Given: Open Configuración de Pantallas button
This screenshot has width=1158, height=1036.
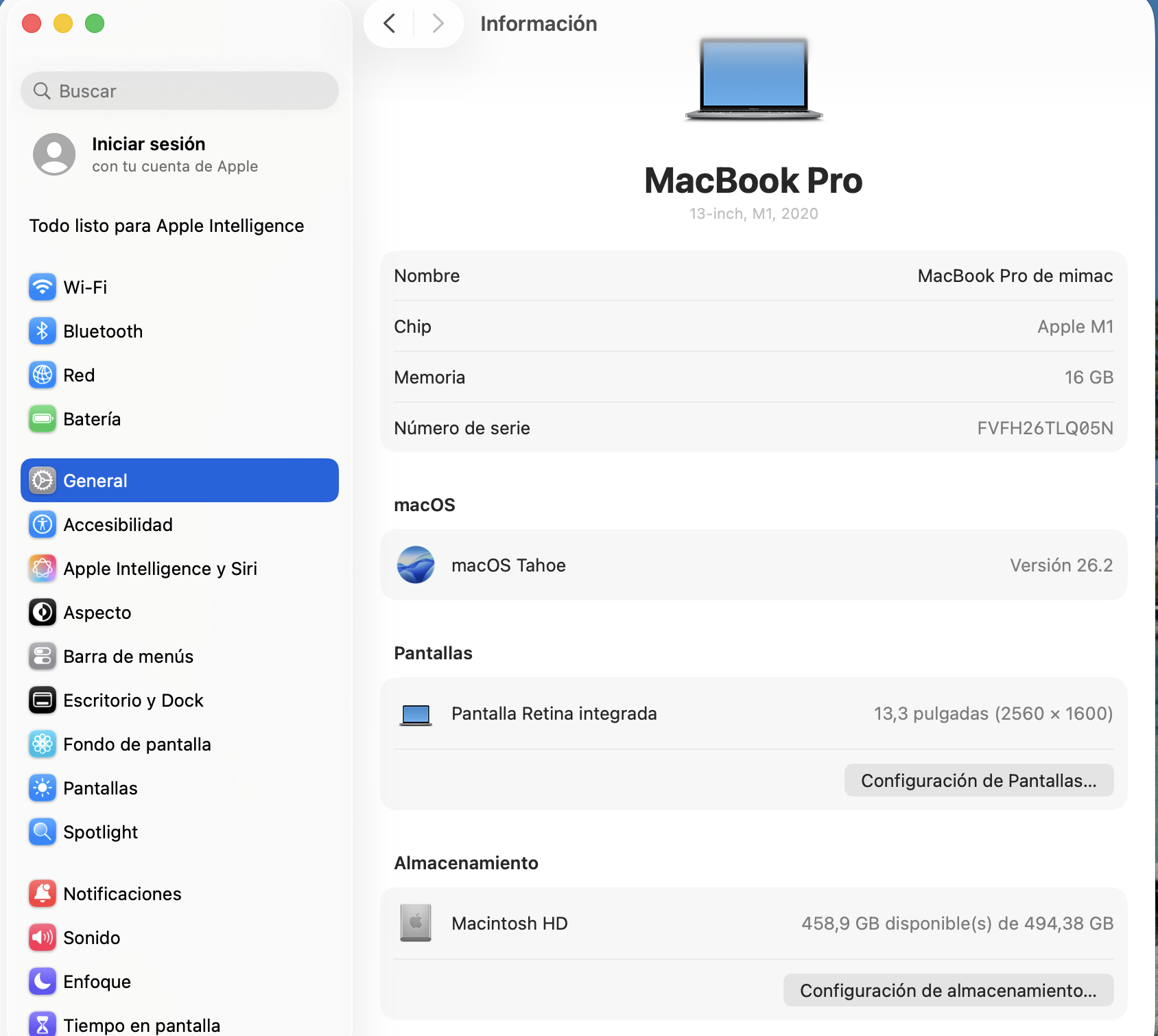Looking at the screenshot, I should point(979,780).
